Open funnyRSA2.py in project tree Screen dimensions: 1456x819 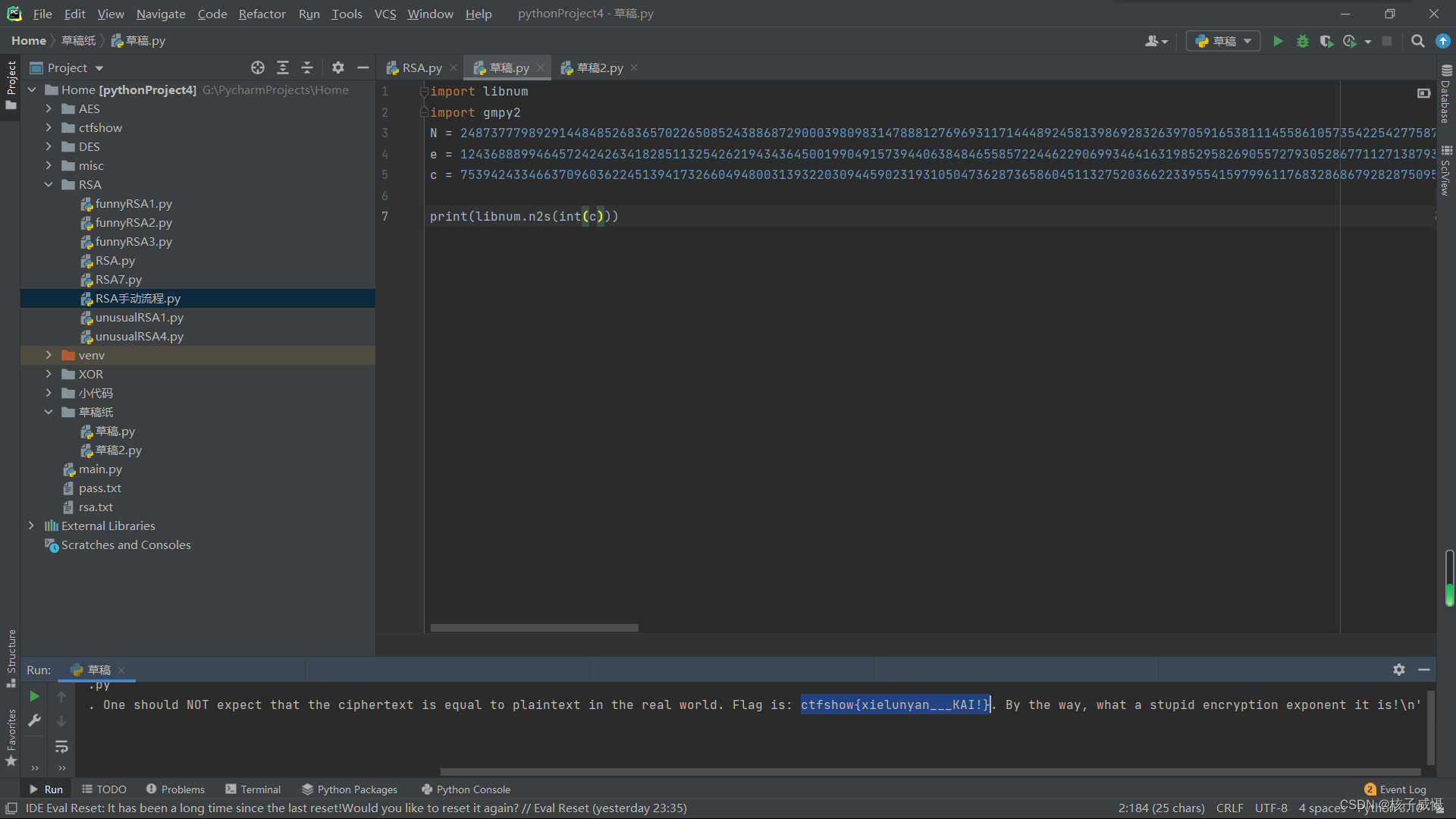coord(133,222)
